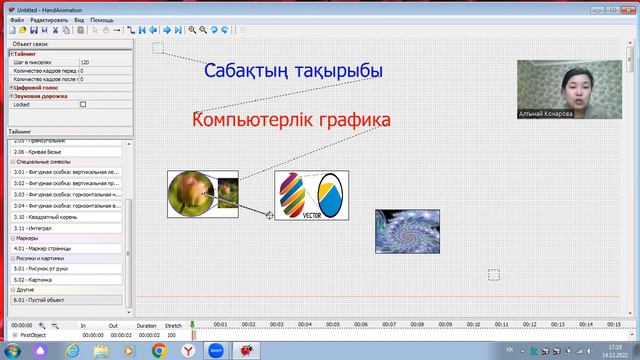Select 5.01 - Рисунок от руки item
Viewport: 640px width, 360px height.
point(66,269)
